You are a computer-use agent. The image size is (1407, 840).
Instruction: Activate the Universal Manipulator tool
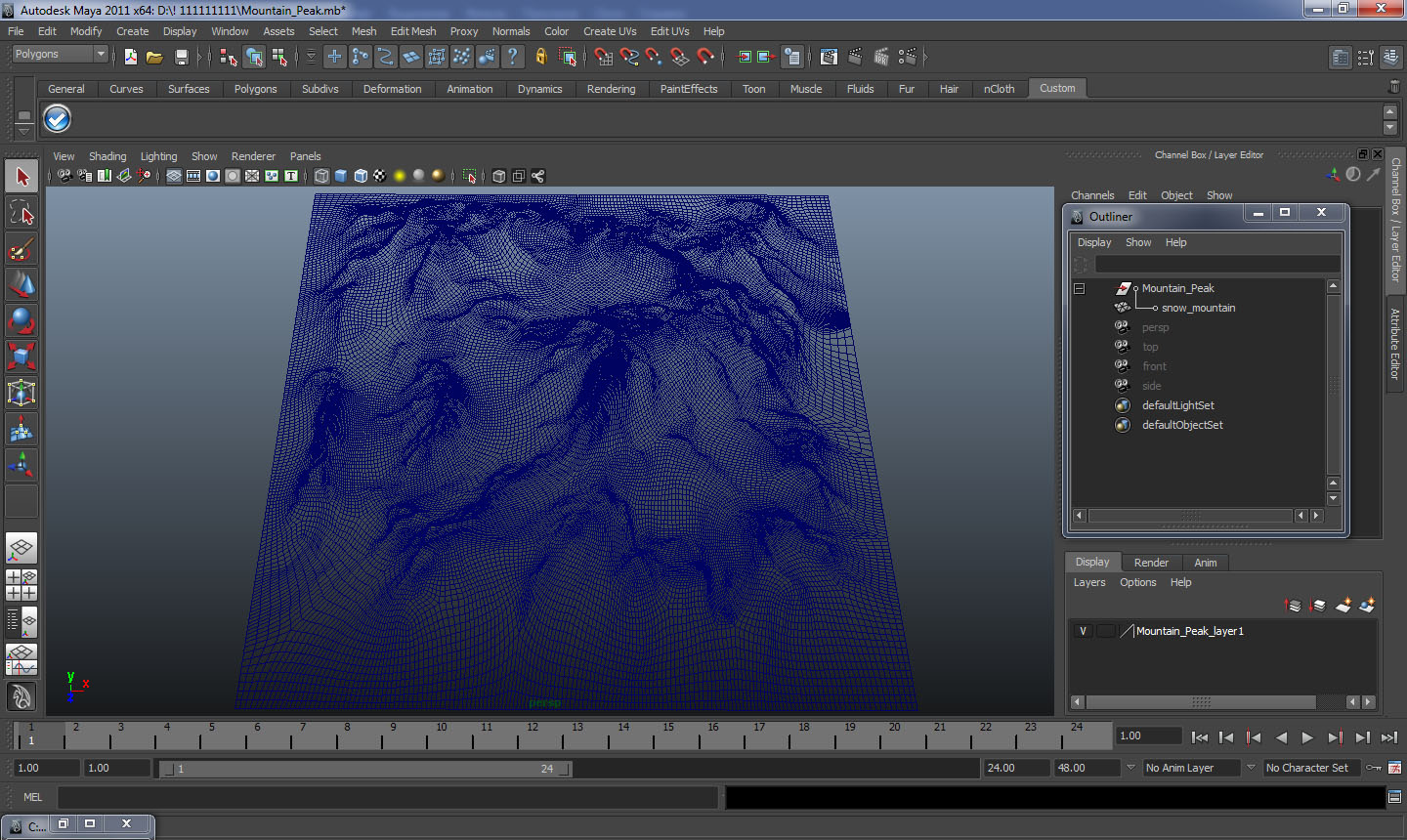[x=21, y=393]
